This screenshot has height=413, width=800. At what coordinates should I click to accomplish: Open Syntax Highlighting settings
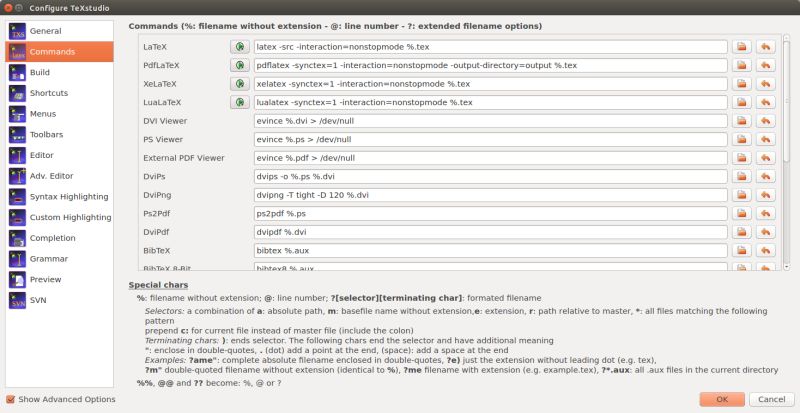tap(59, 197)
